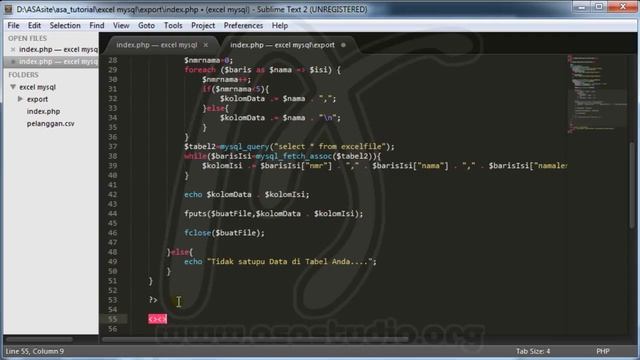Open index.php in the folder tree
The height and width of the screenshot is (360, 640).
click(x=43, y=111)
